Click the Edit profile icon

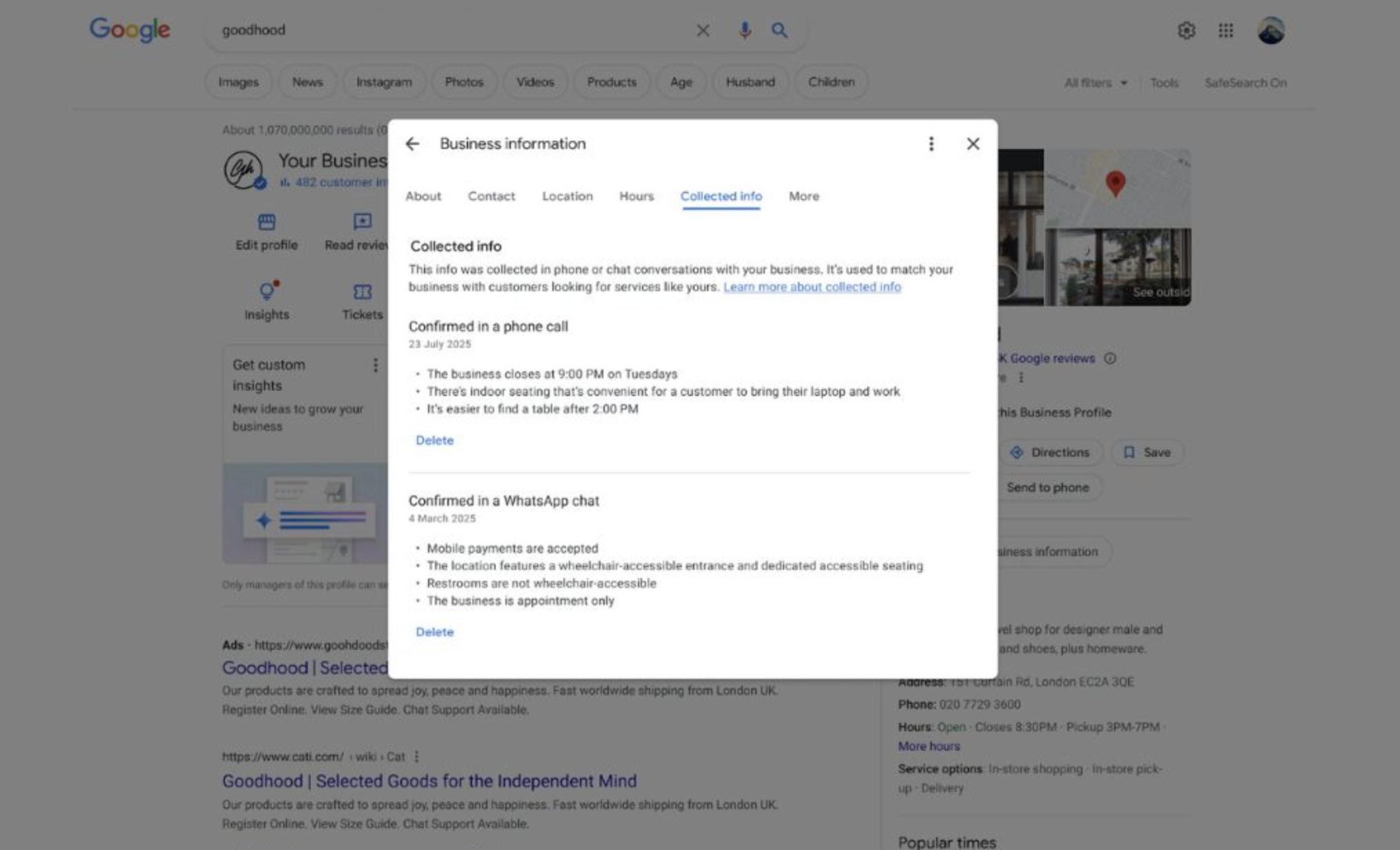coord(266,221)
